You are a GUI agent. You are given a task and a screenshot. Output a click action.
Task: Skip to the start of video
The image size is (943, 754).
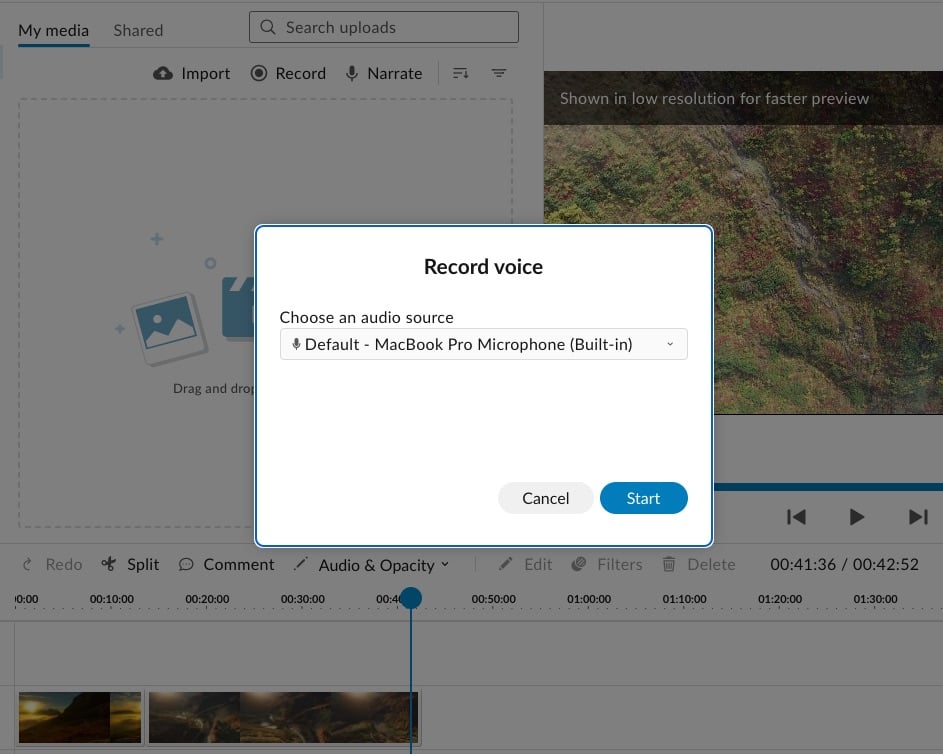796,517
